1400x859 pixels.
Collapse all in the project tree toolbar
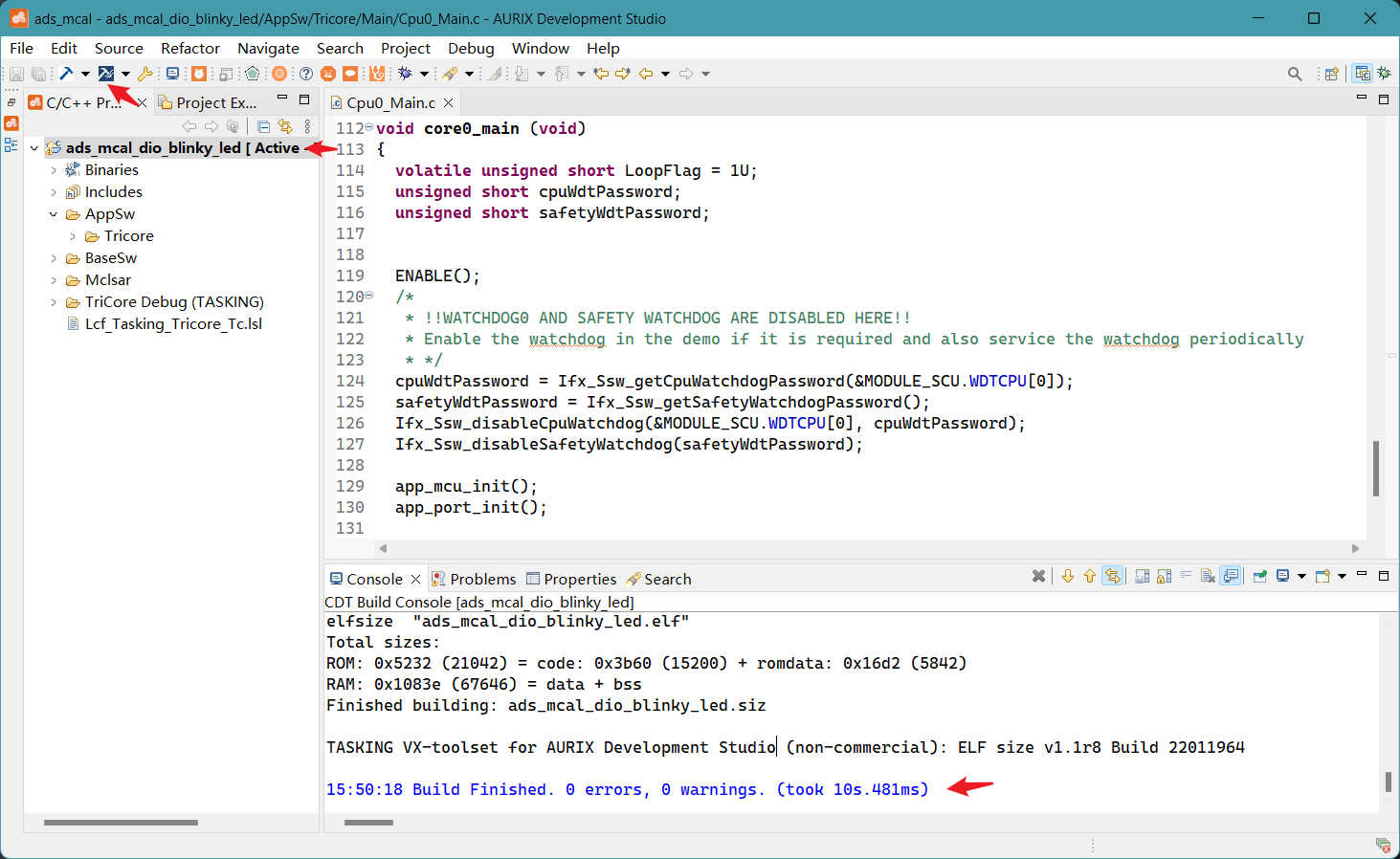coord(264,126)
